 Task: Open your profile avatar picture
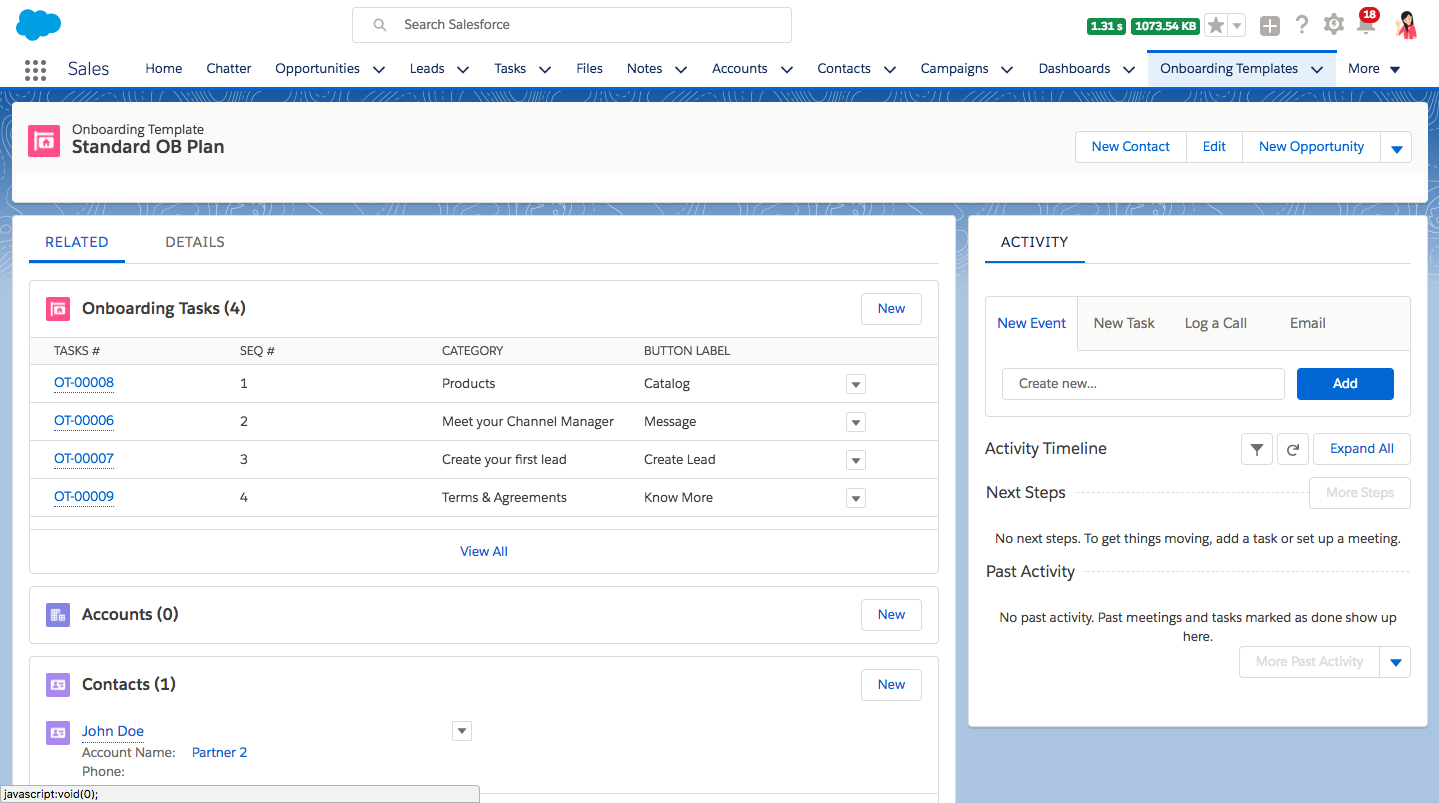1406,24
